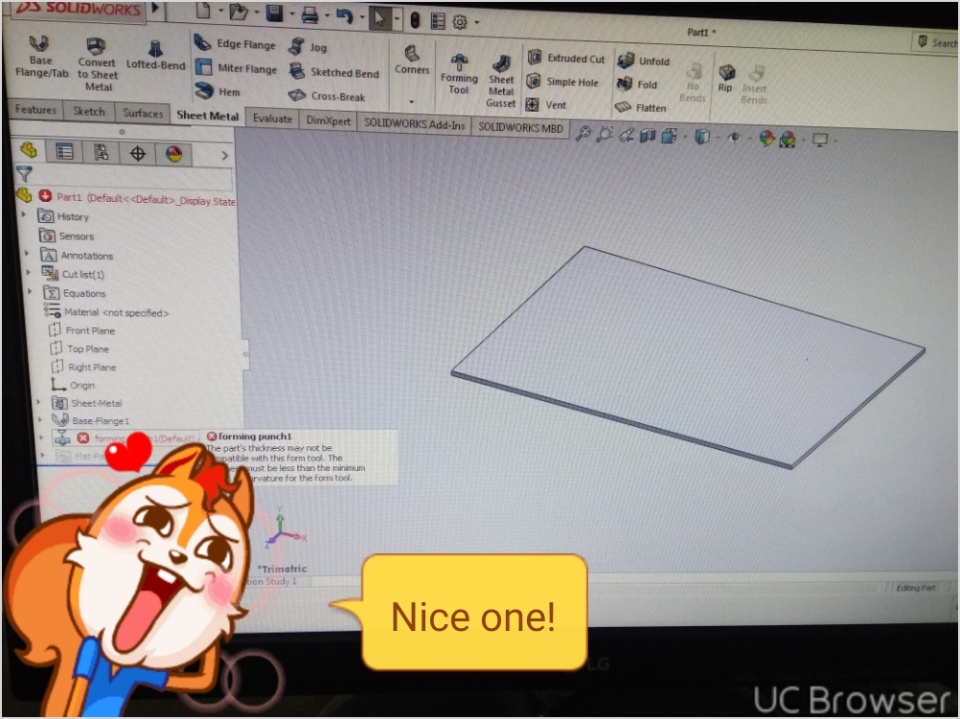Select the Origin in the tree
Image resolution: width=960 pixels, height=719 pixels.
(73, 385)
